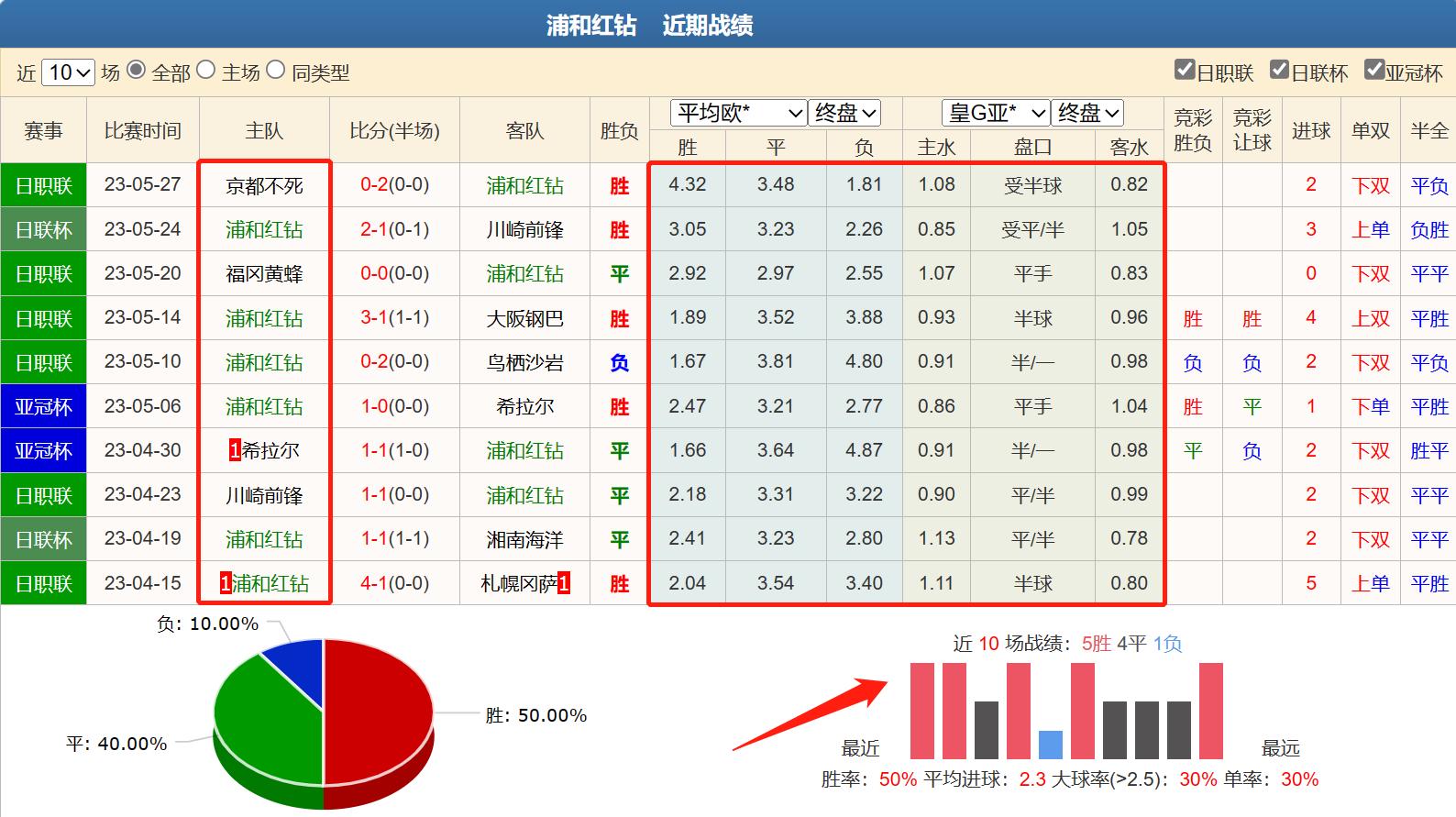Open the 0-2(0-0) score on 23-05-27
The height and width of the screenshot is (817, 1456).
[x=394, y=184]
